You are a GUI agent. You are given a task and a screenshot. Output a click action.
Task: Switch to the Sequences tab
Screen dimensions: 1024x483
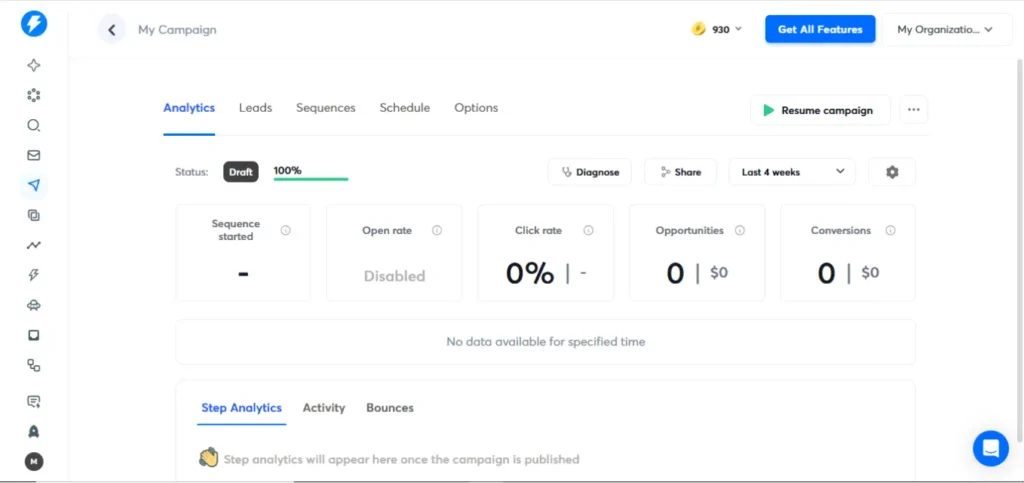click(326, 108)
